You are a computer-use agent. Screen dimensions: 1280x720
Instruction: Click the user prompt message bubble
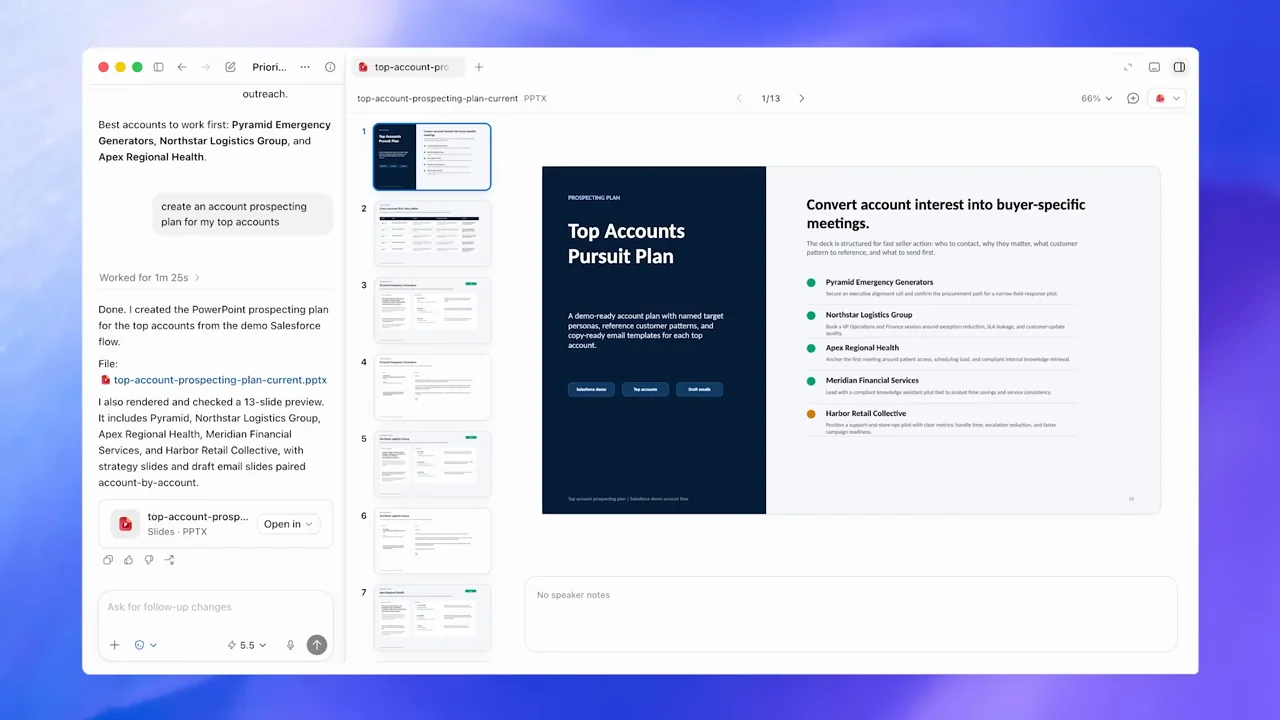tap(242, 214)
